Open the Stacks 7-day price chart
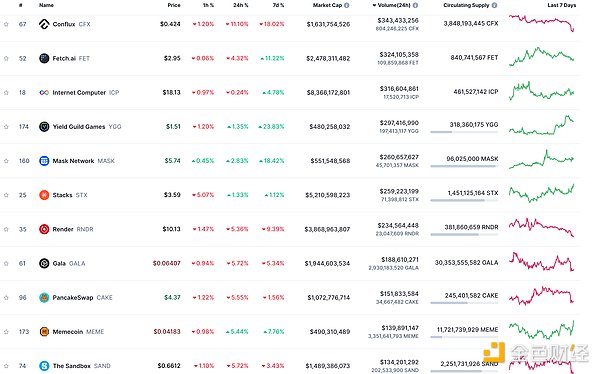600x374 pixels. [541, 193]
